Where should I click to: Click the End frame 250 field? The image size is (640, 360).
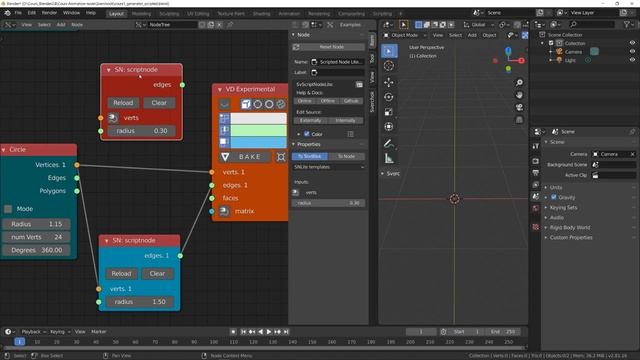[503, 332]
